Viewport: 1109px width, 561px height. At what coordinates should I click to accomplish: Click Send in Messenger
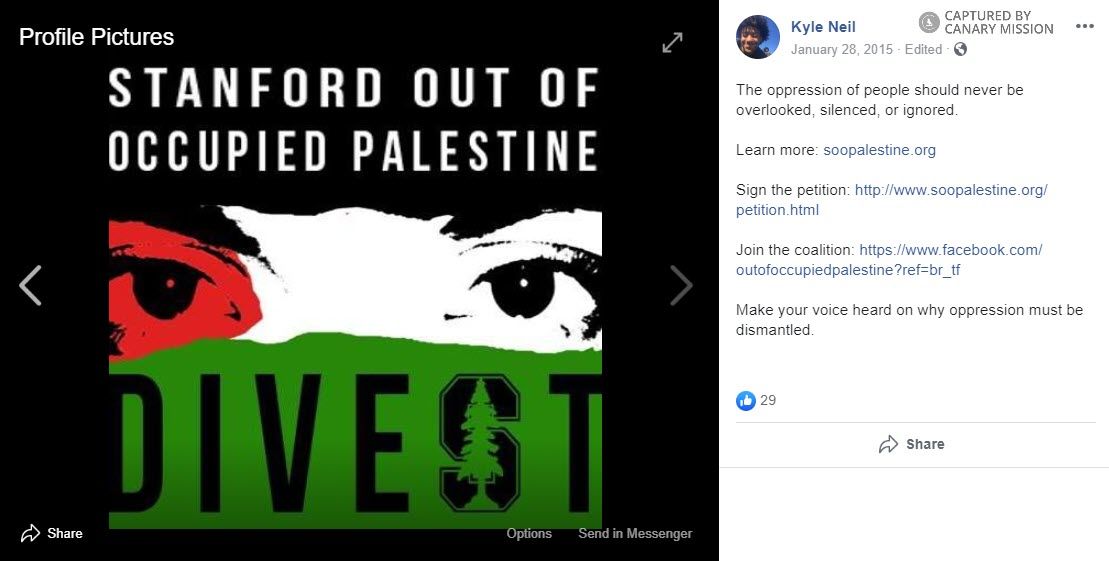pos(635,533)
